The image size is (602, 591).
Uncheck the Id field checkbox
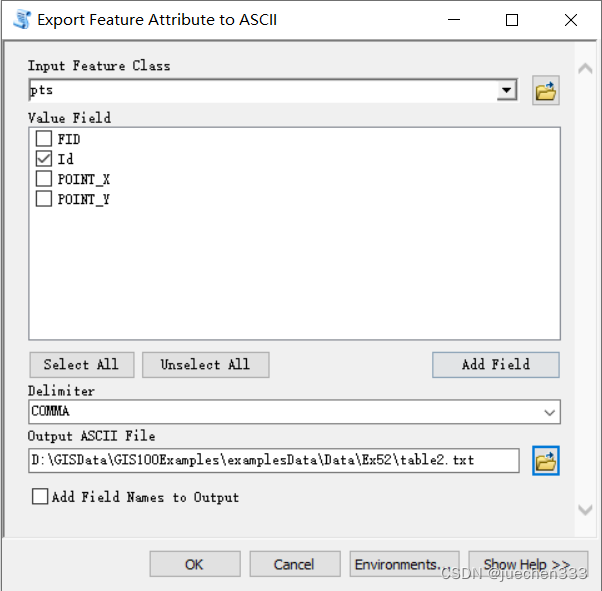click(x=44, y=159)
